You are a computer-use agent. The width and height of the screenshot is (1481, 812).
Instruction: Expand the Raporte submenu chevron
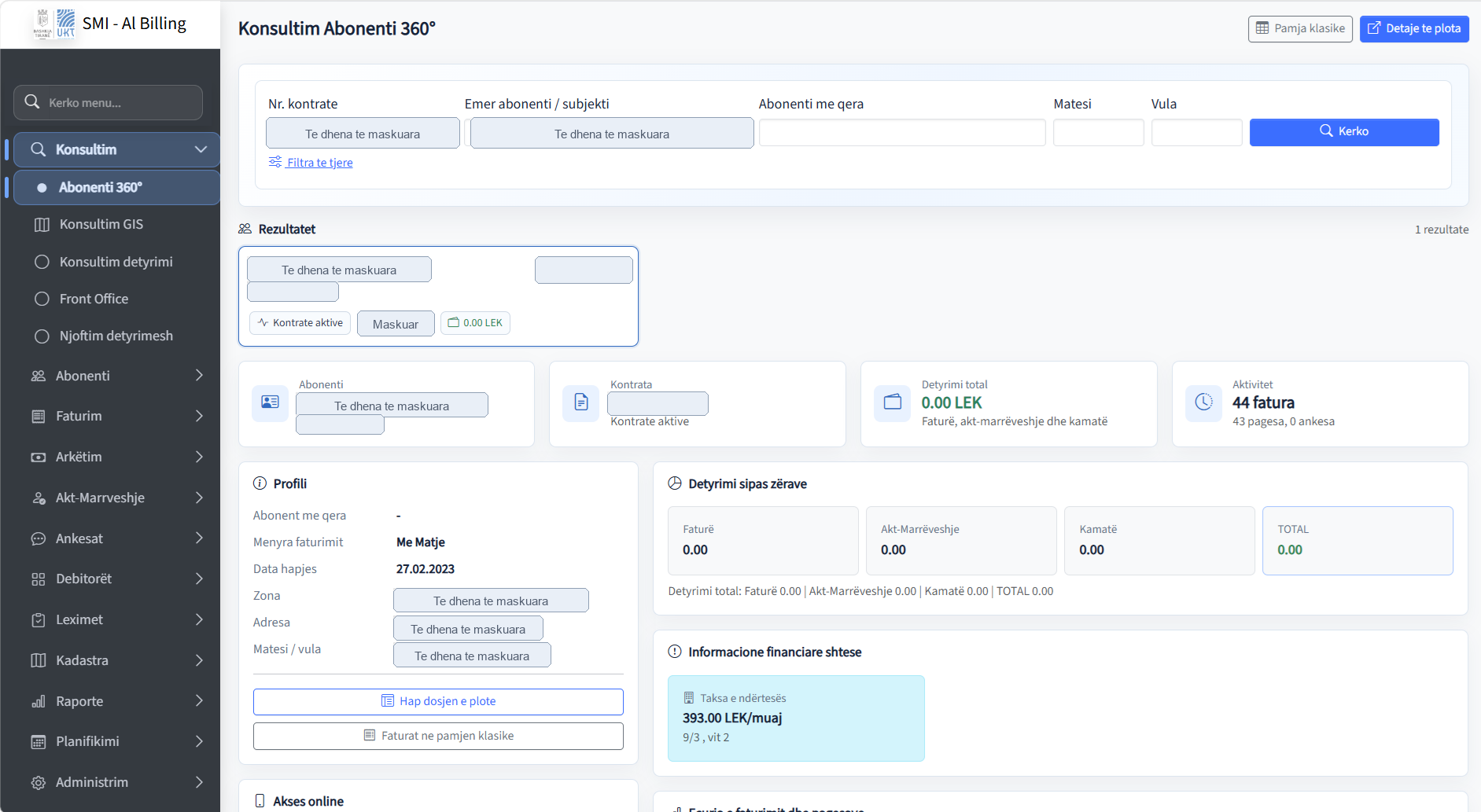click(x=199, y=700)
